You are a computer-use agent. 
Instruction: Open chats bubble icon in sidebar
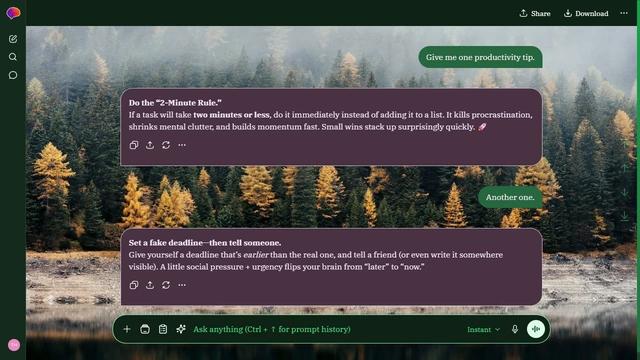(13, 75)
